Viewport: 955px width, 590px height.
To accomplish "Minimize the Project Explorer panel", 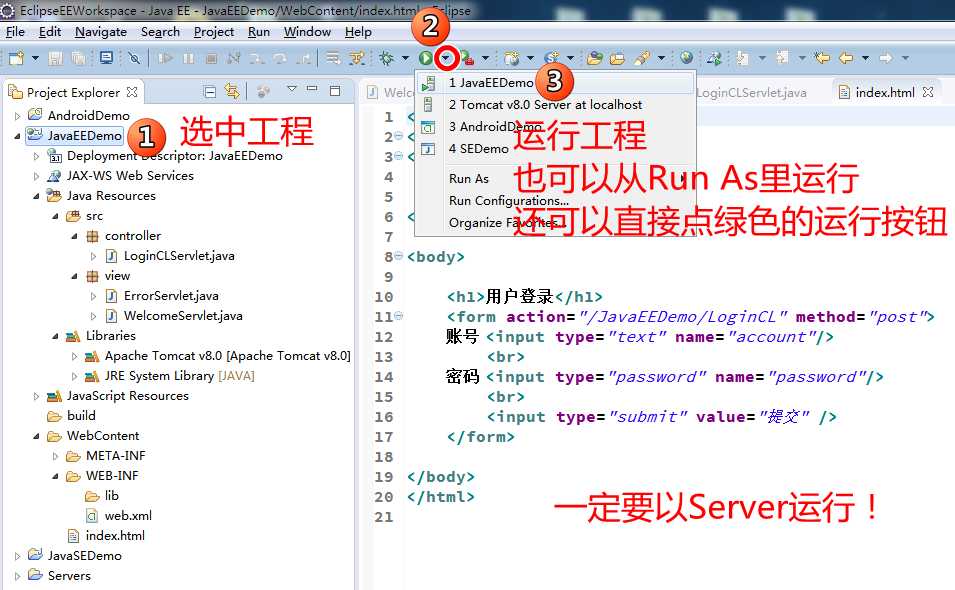I will click(312, 89).
